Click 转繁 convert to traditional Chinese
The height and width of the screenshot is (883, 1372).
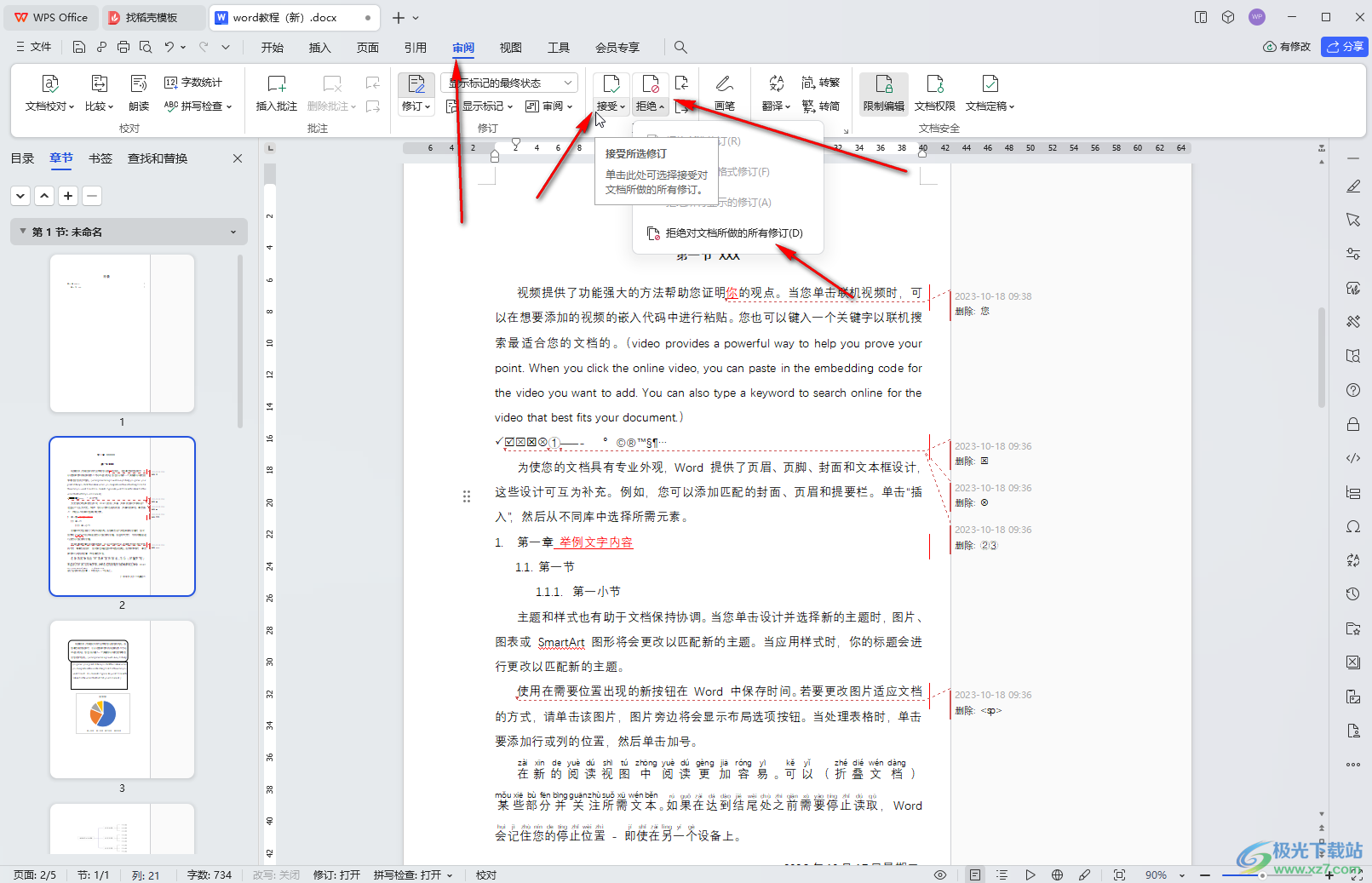[820, 83]
